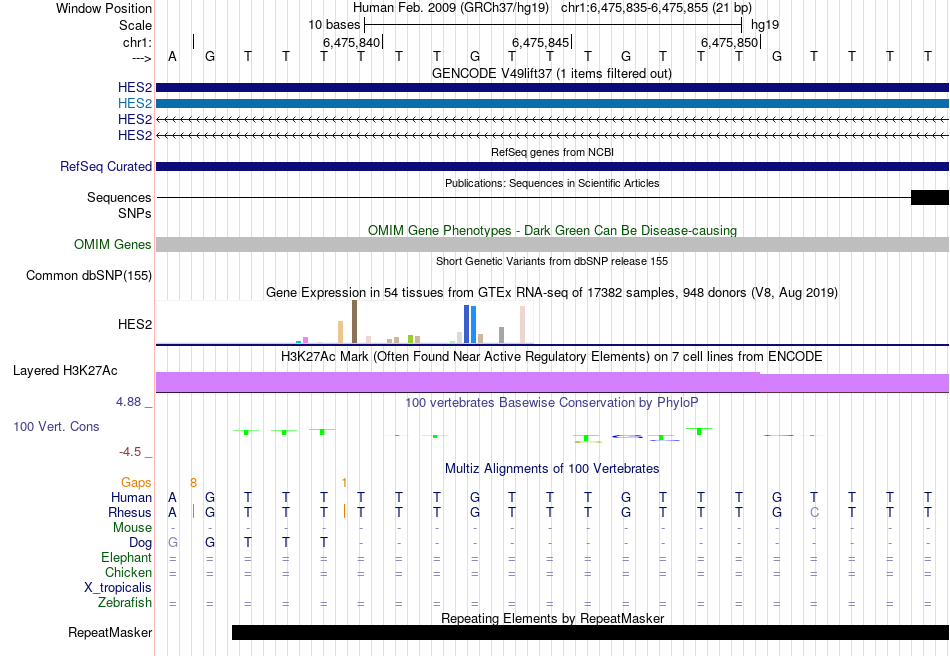Click the OMIM Gene Phenotypes green title
This screenshot has height=656, width=950.
[552, 230]
